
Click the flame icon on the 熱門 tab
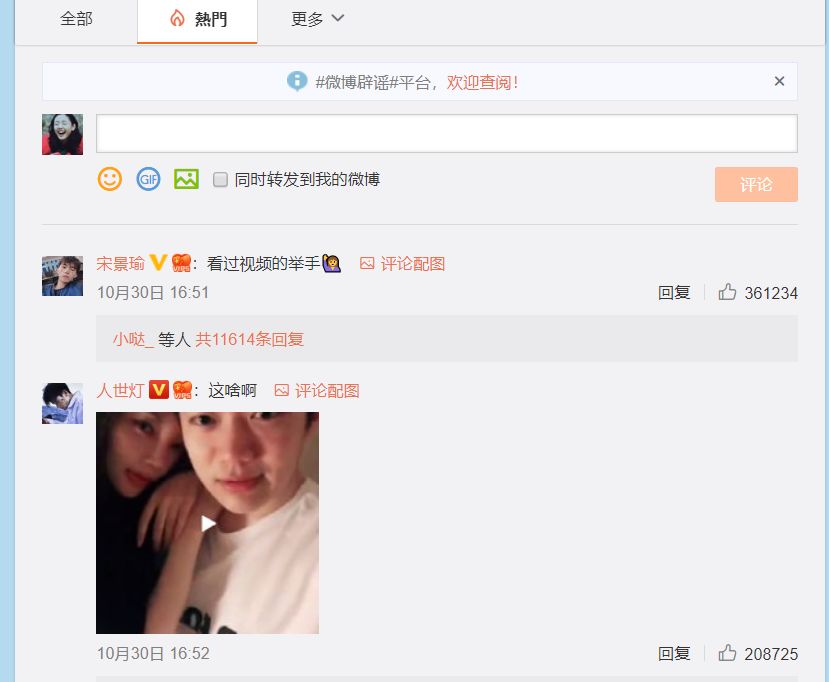177,19
